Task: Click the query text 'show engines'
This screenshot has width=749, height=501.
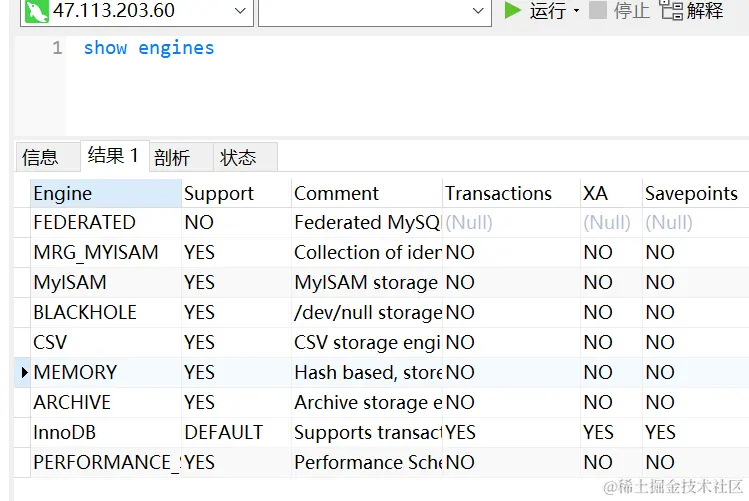Action: tap(149, 48)
